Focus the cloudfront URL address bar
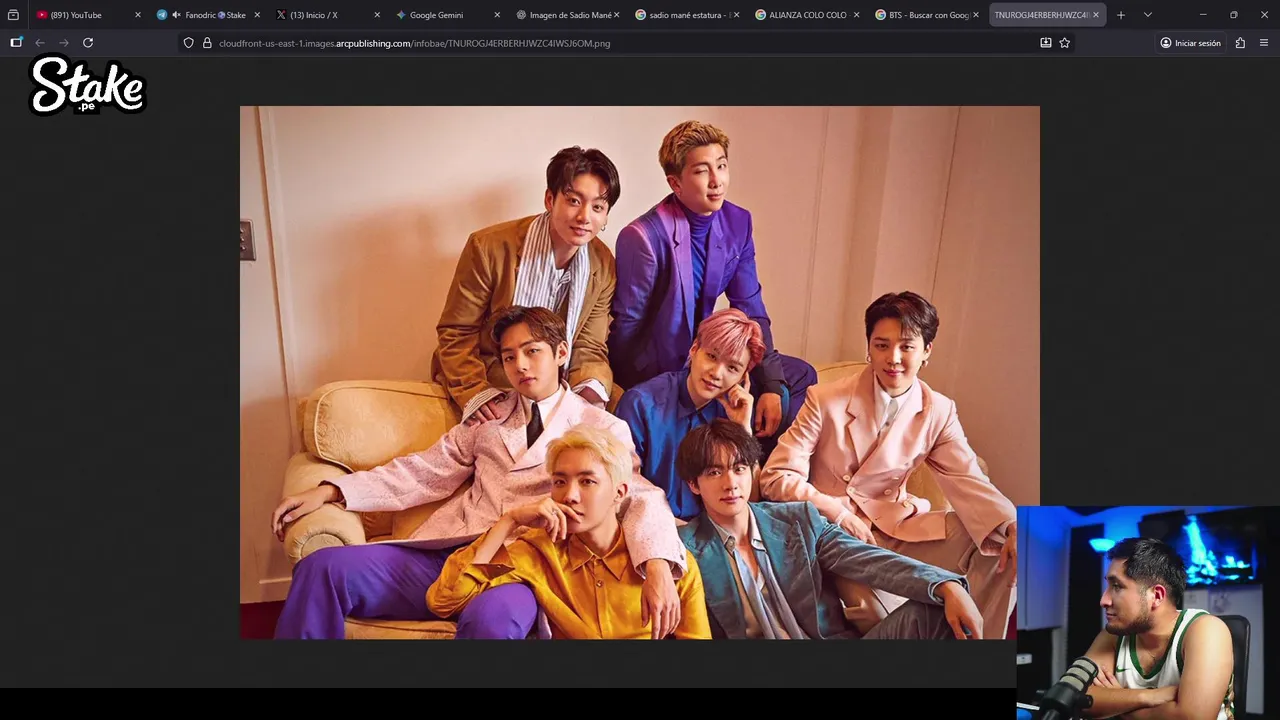Screen dimensions: 1280x720 pyautogui.click(x=625, y=43)
